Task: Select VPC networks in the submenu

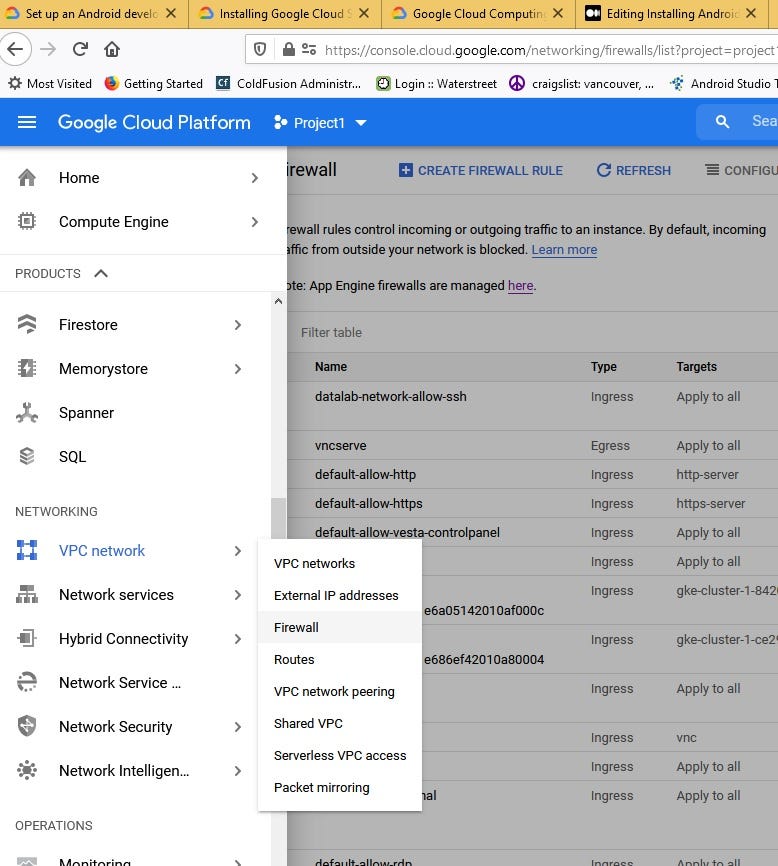Action: (x=340, y=563)
